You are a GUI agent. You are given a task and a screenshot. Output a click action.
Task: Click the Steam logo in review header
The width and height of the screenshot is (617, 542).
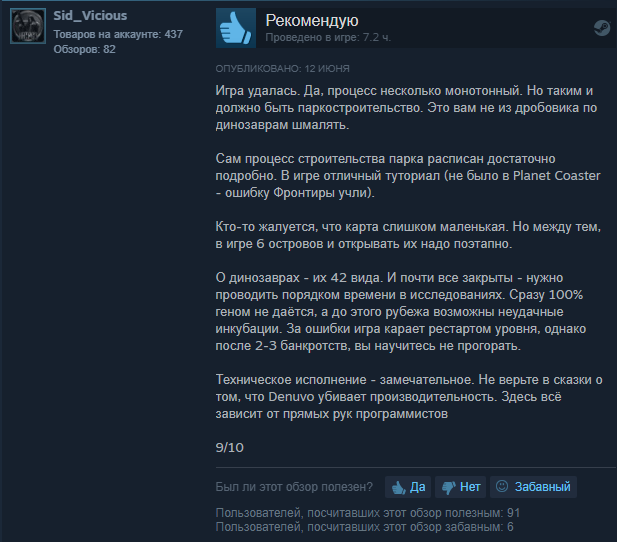coord(602,28)
